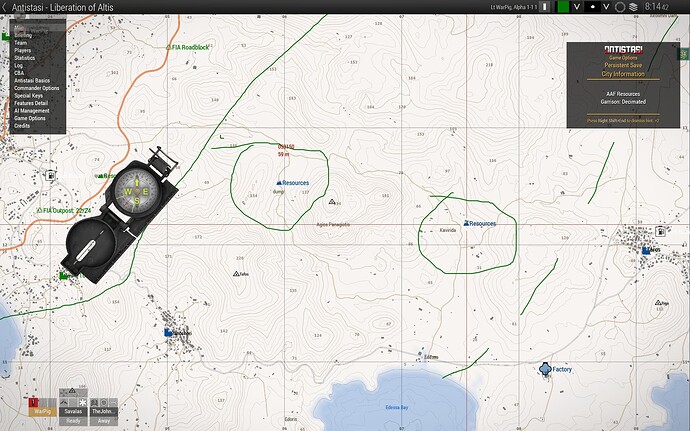Click AAF Resources text in the hint panel
The height and width of the screenshot is (431, 690).
(x=623, y=94)
